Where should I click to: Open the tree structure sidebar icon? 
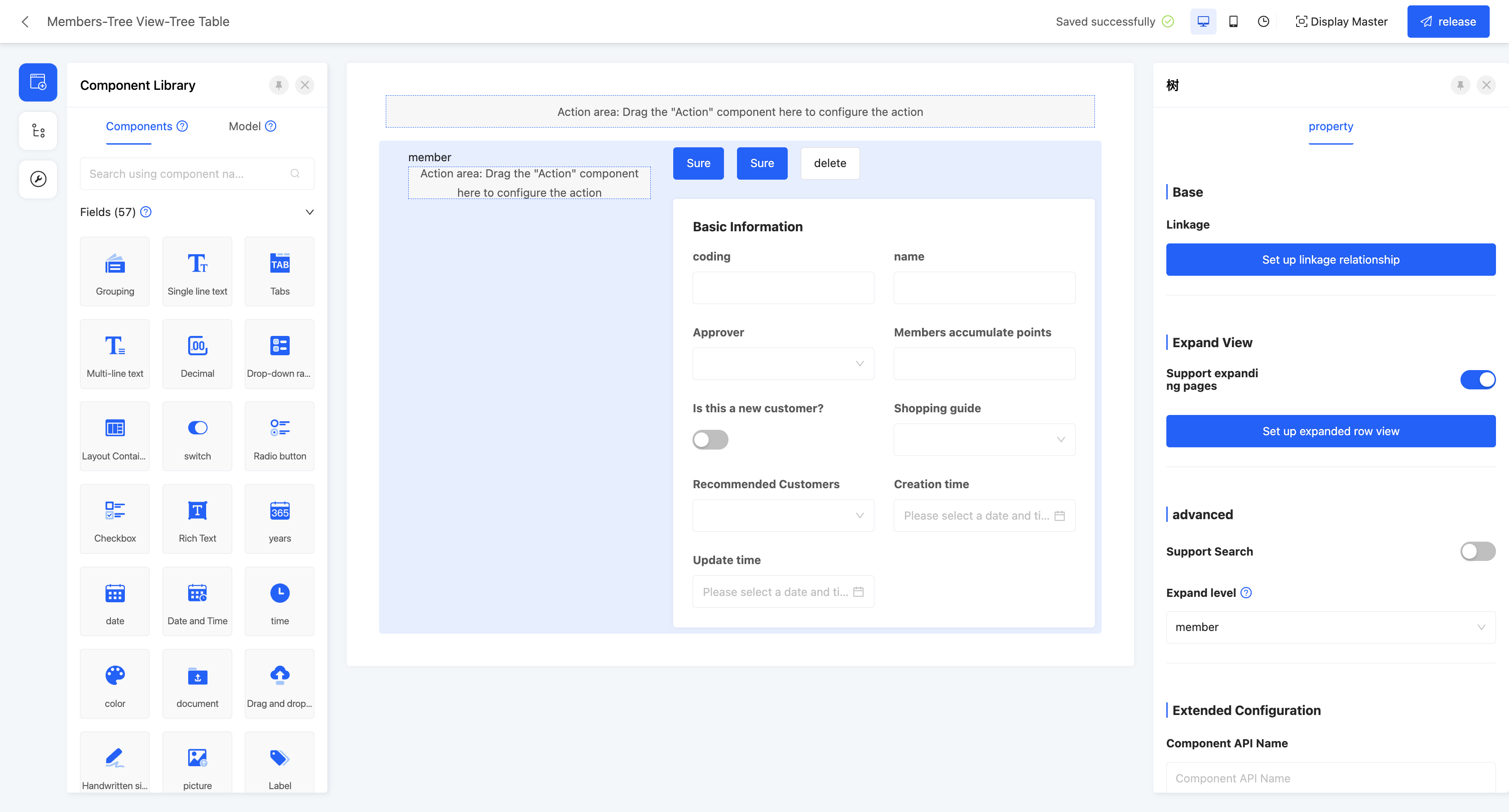tap(38, 131)
